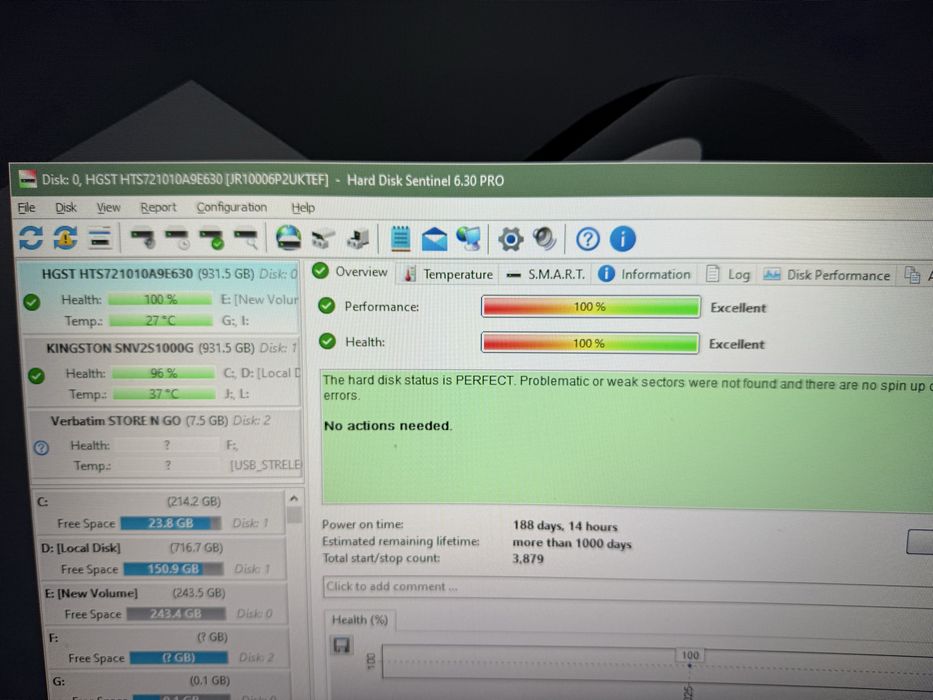The width and height of the screenshot is (933, 700).
Task: Select the G: partition entry
Action: click(170, 685)
